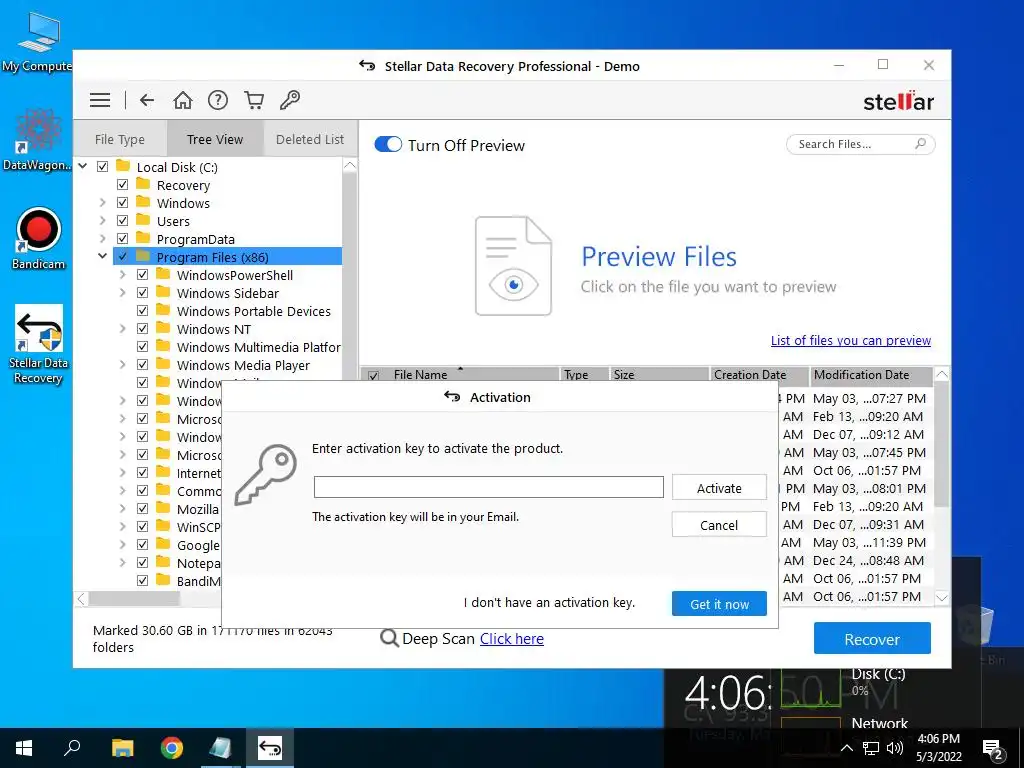Toggle the Turn Off Preview switch
1024x768 pixels.
click(x=388, y=144)
